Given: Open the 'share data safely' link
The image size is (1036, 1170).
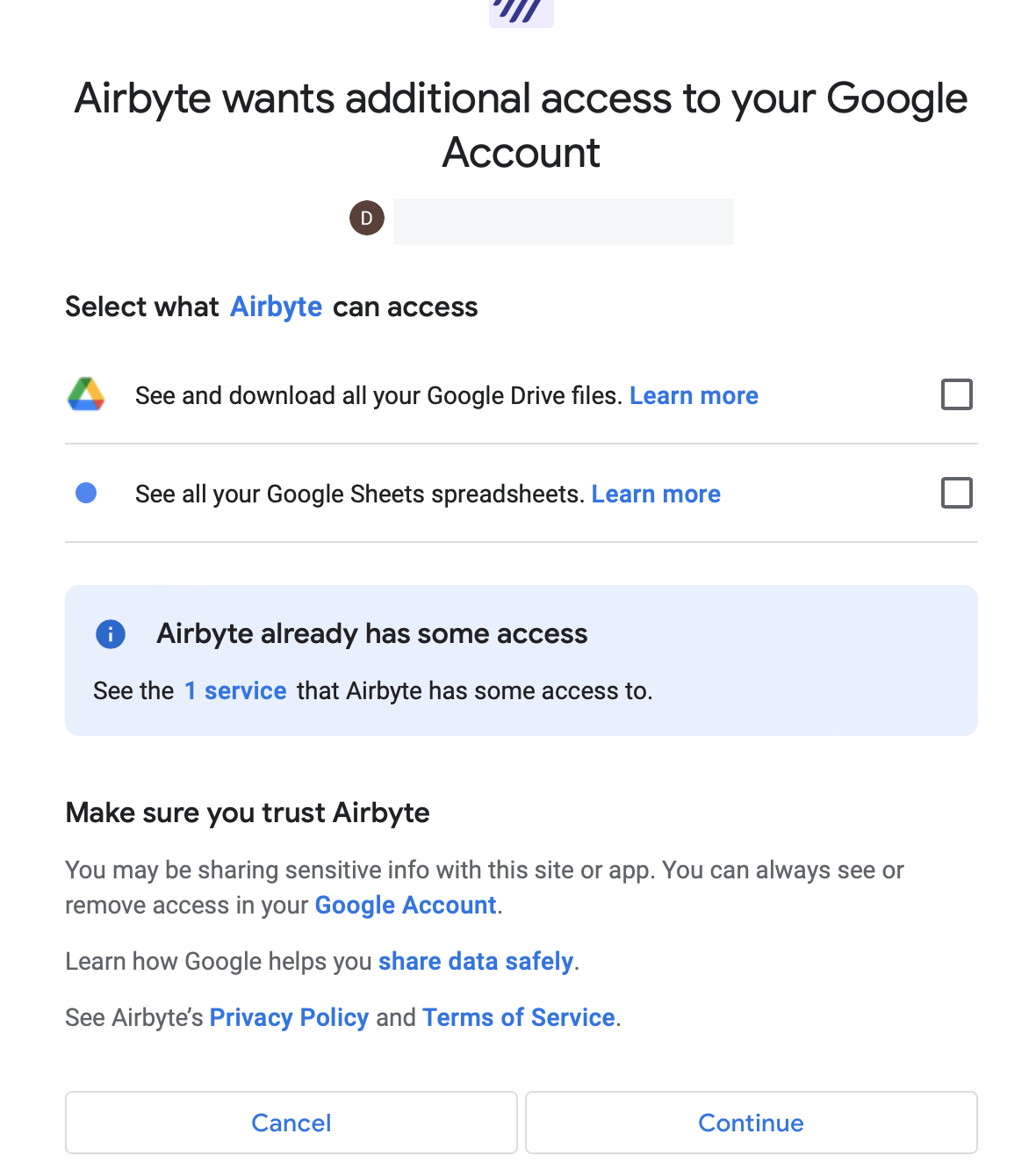Looking at the screenshot, I should point(476,962).
